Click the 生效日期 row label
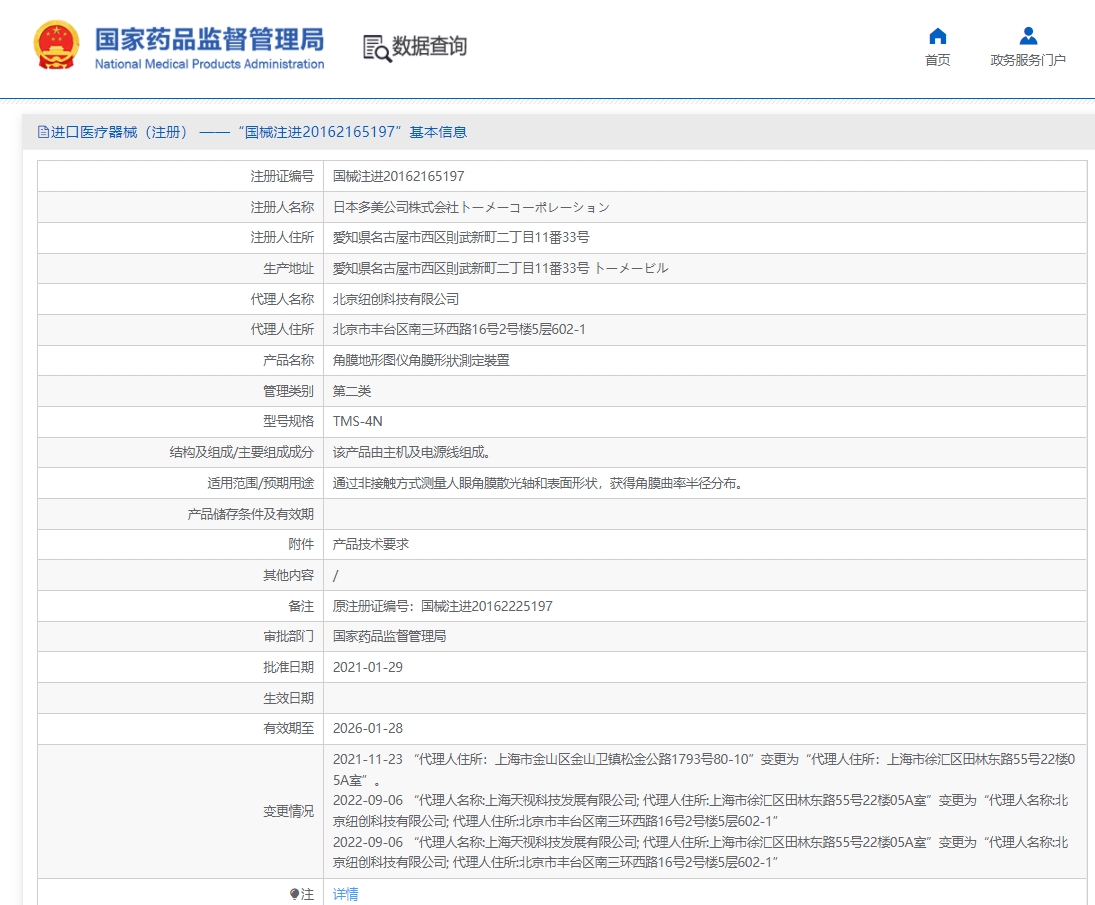The image size is (1095, 905). tap(288, 698)
